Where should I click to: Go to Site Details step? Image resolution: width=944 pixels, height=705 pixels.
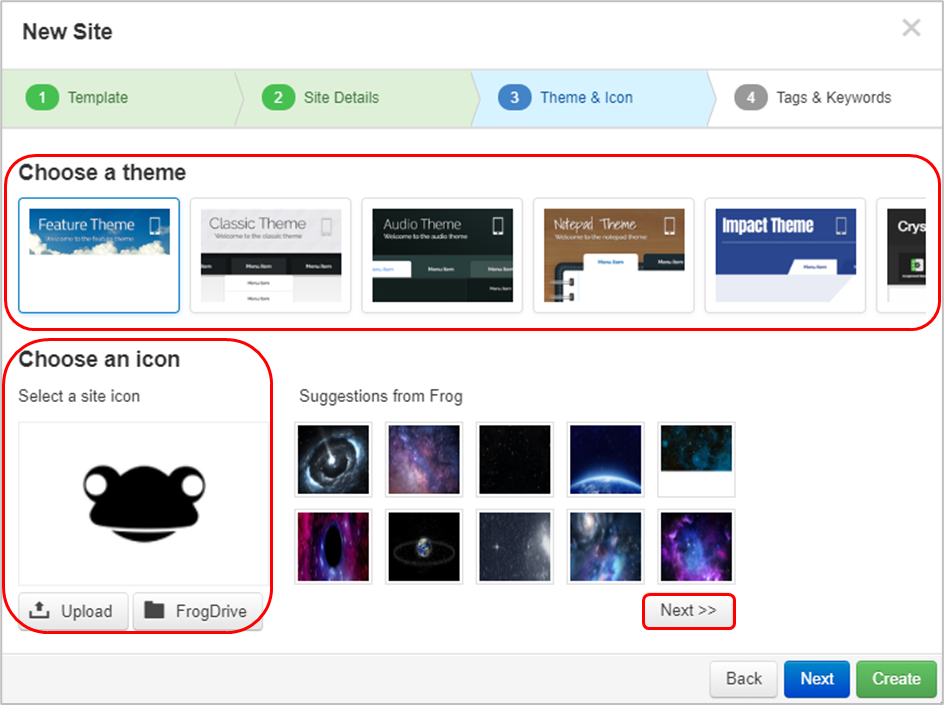click(355, 98)
